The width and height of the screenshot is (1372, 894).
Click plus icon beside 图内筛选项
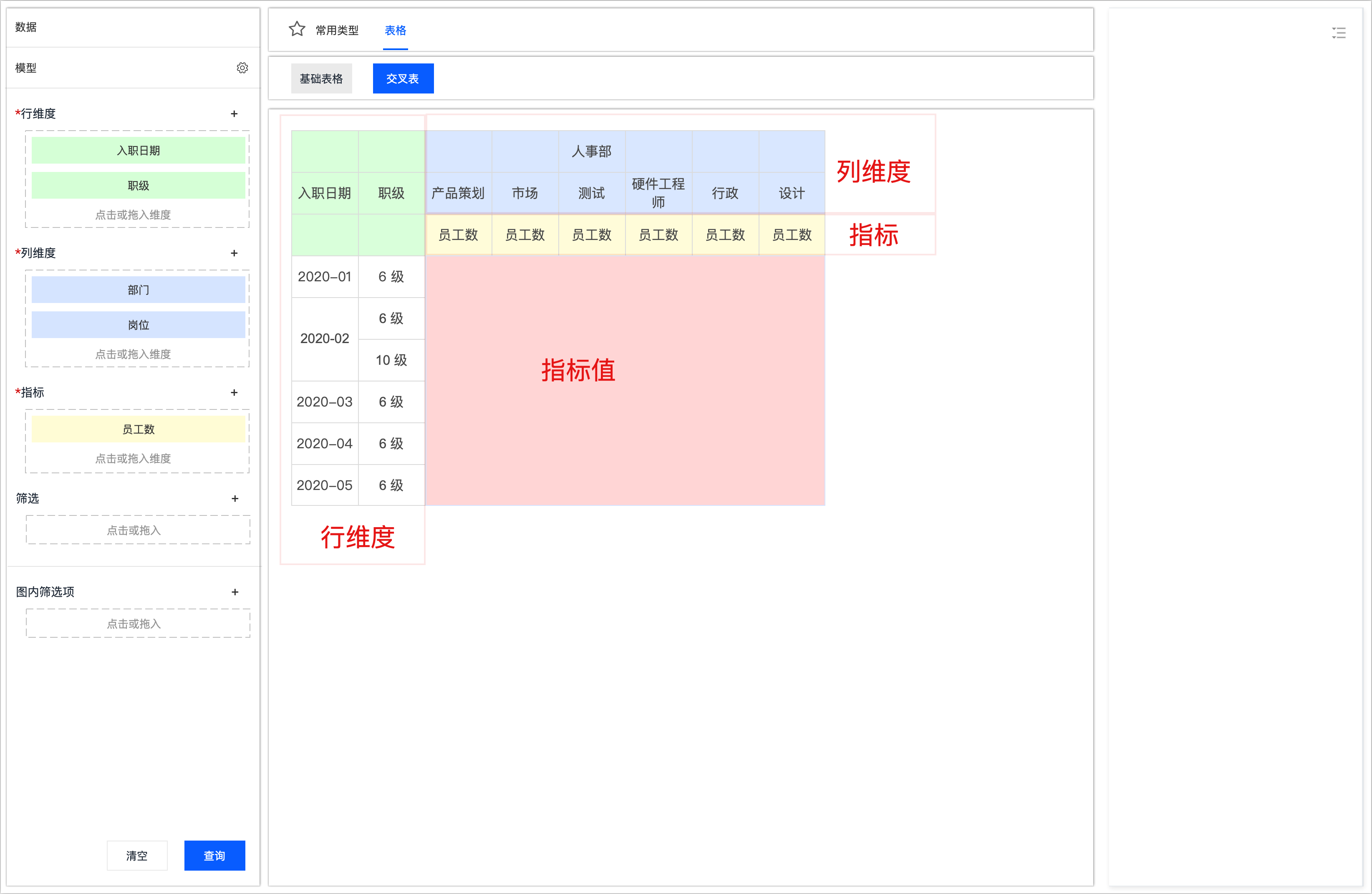[x=235, y=592]
